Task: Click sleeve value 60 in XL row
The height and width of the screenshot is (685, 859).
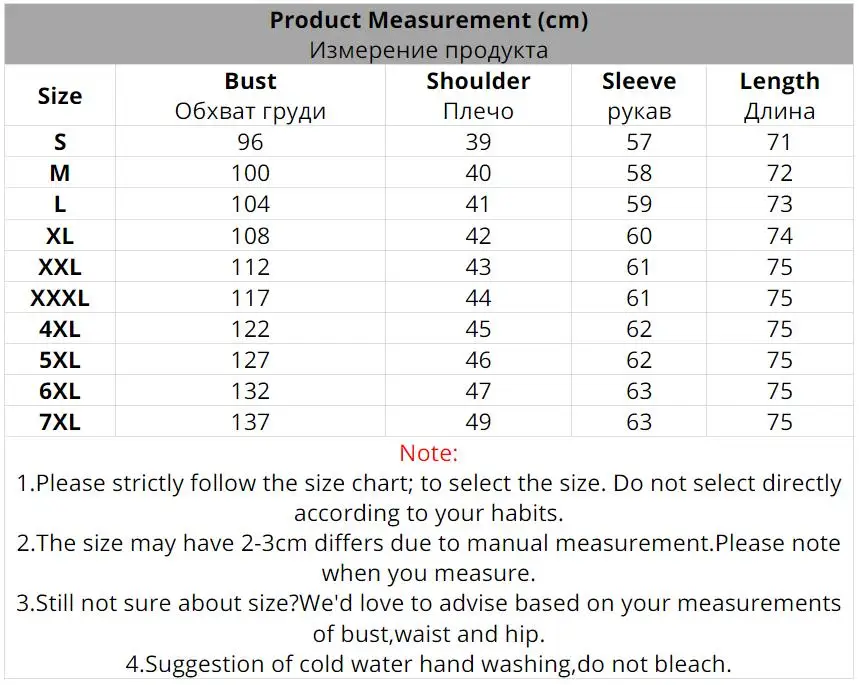Action: pyautogui.click(x=639, y=236)
